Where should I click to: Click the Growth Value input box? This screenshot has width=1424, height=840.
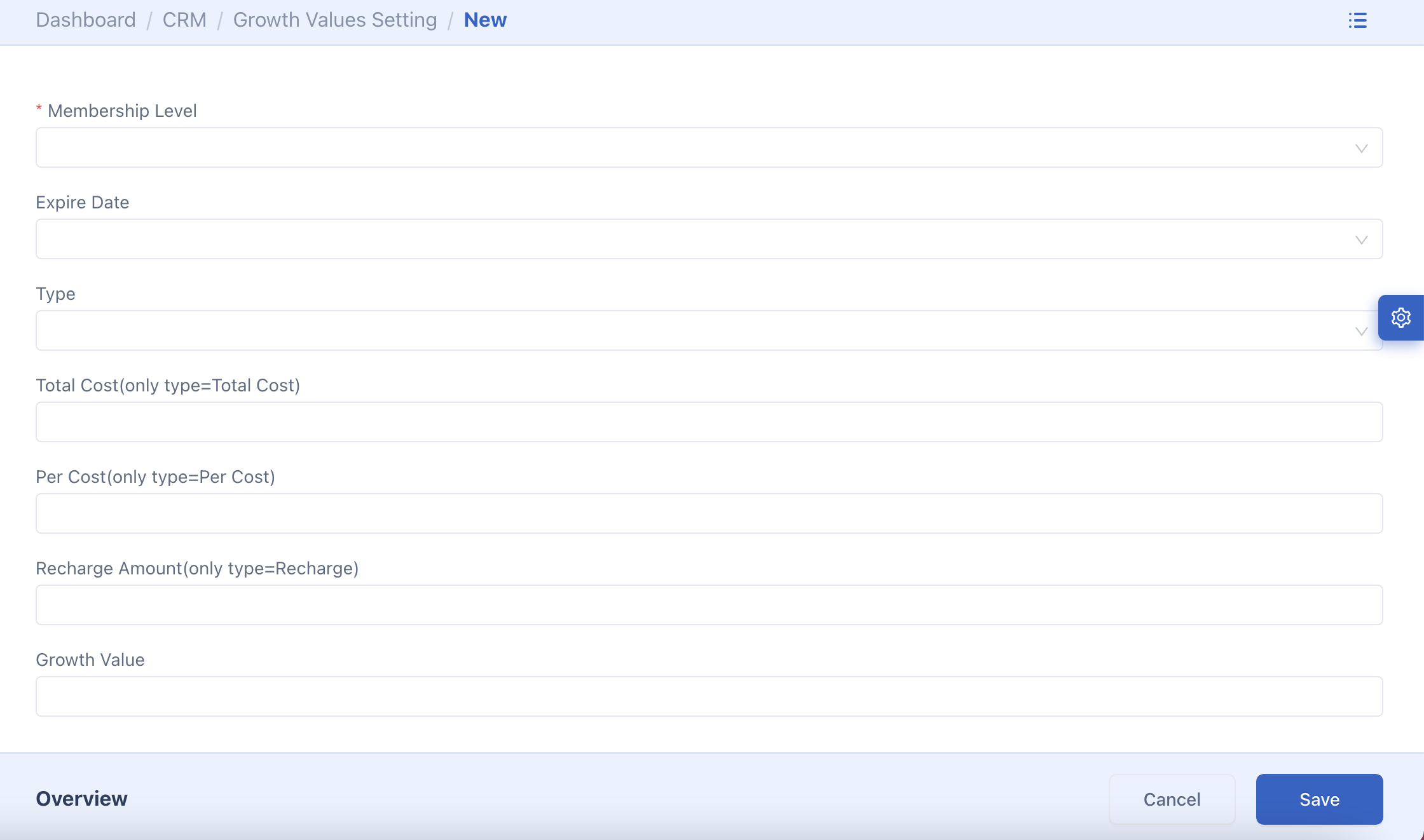click(709, 696)
